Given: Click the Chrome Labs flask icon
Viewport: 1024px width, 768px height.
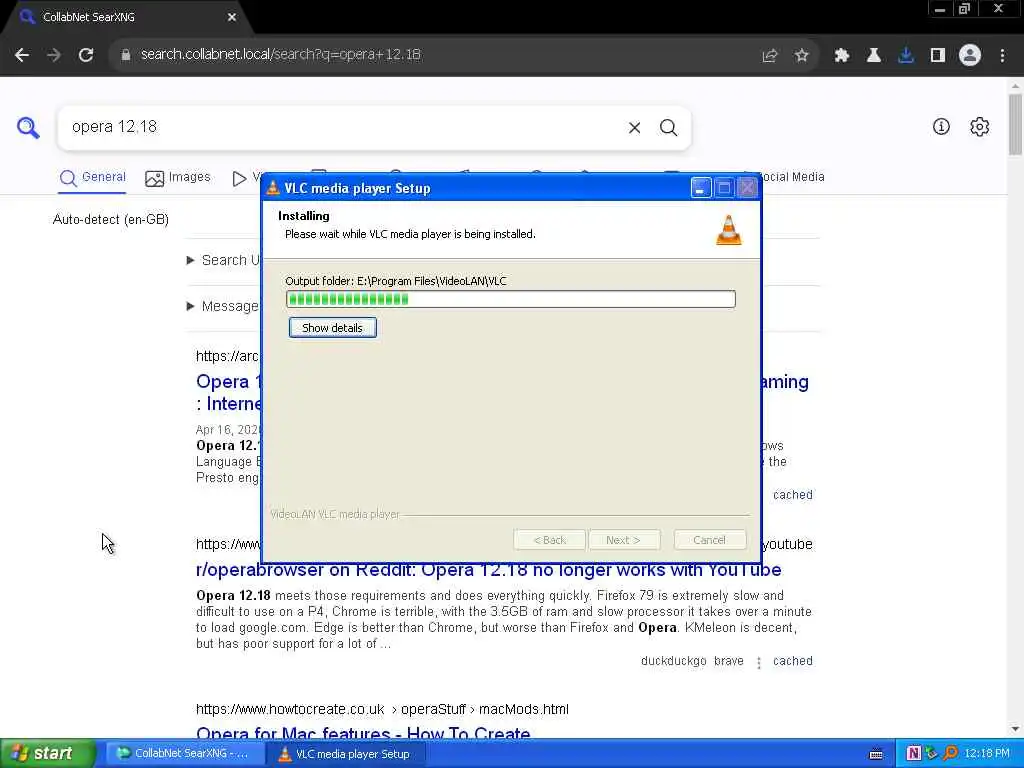Looking at the screenshot, I should 874,56.
